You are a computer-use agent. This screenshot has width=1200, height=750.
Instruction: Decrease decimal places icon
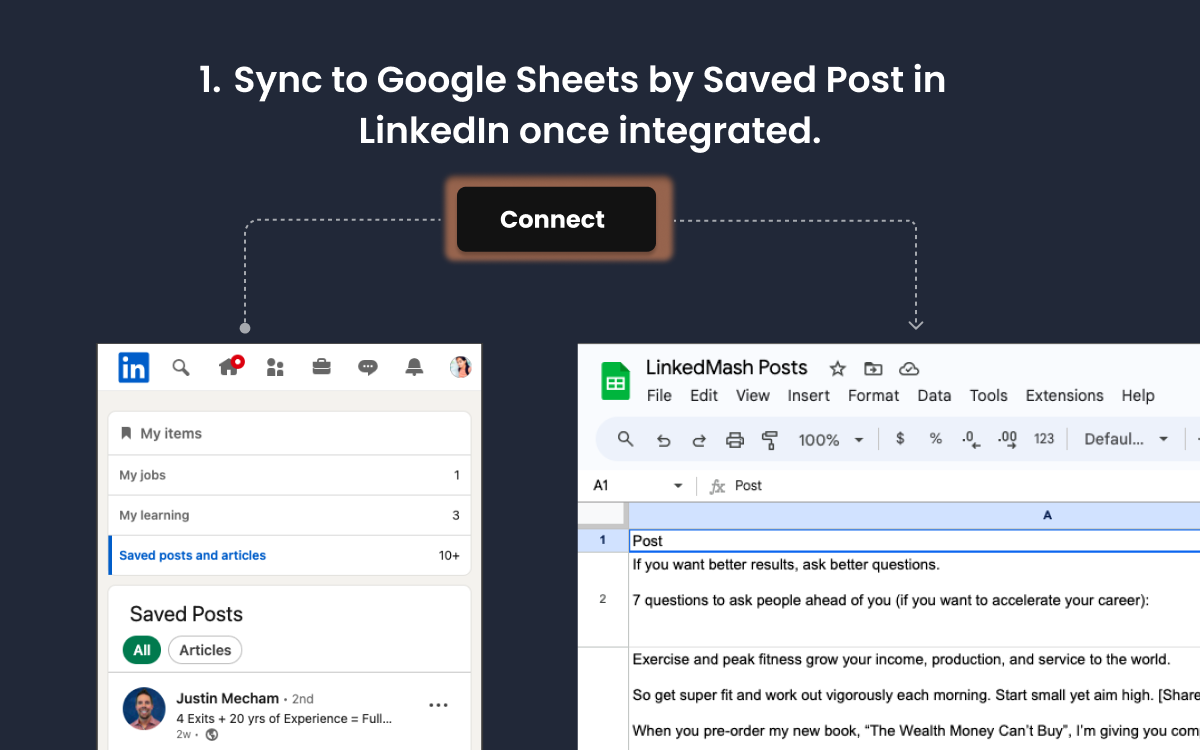pyautogui.click(x=969, y=438)
